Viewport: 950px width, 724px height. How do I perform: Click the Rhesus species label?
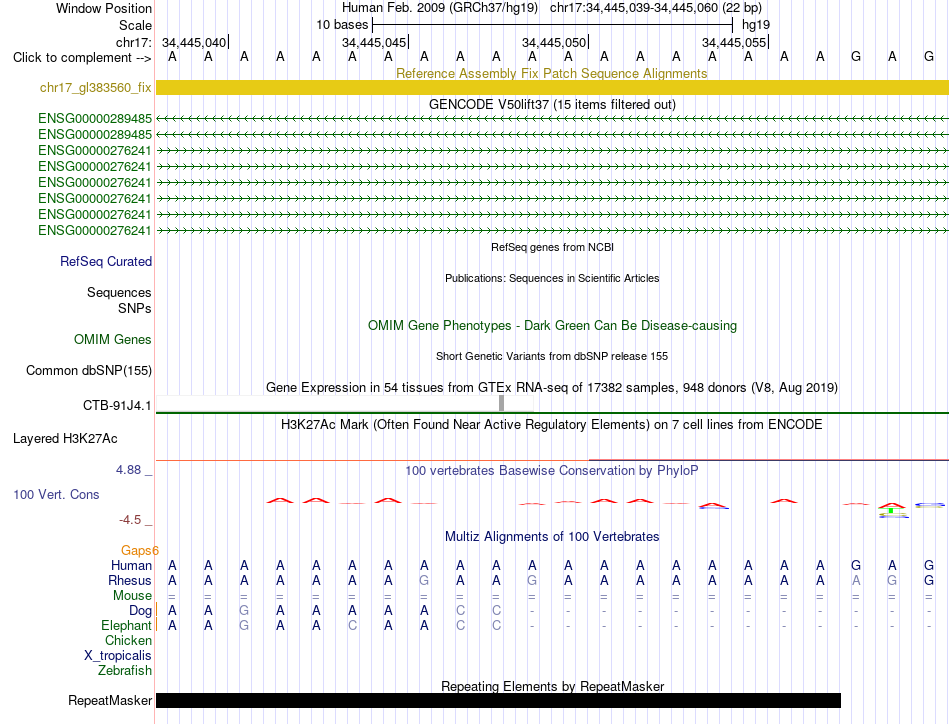(130, 580)
